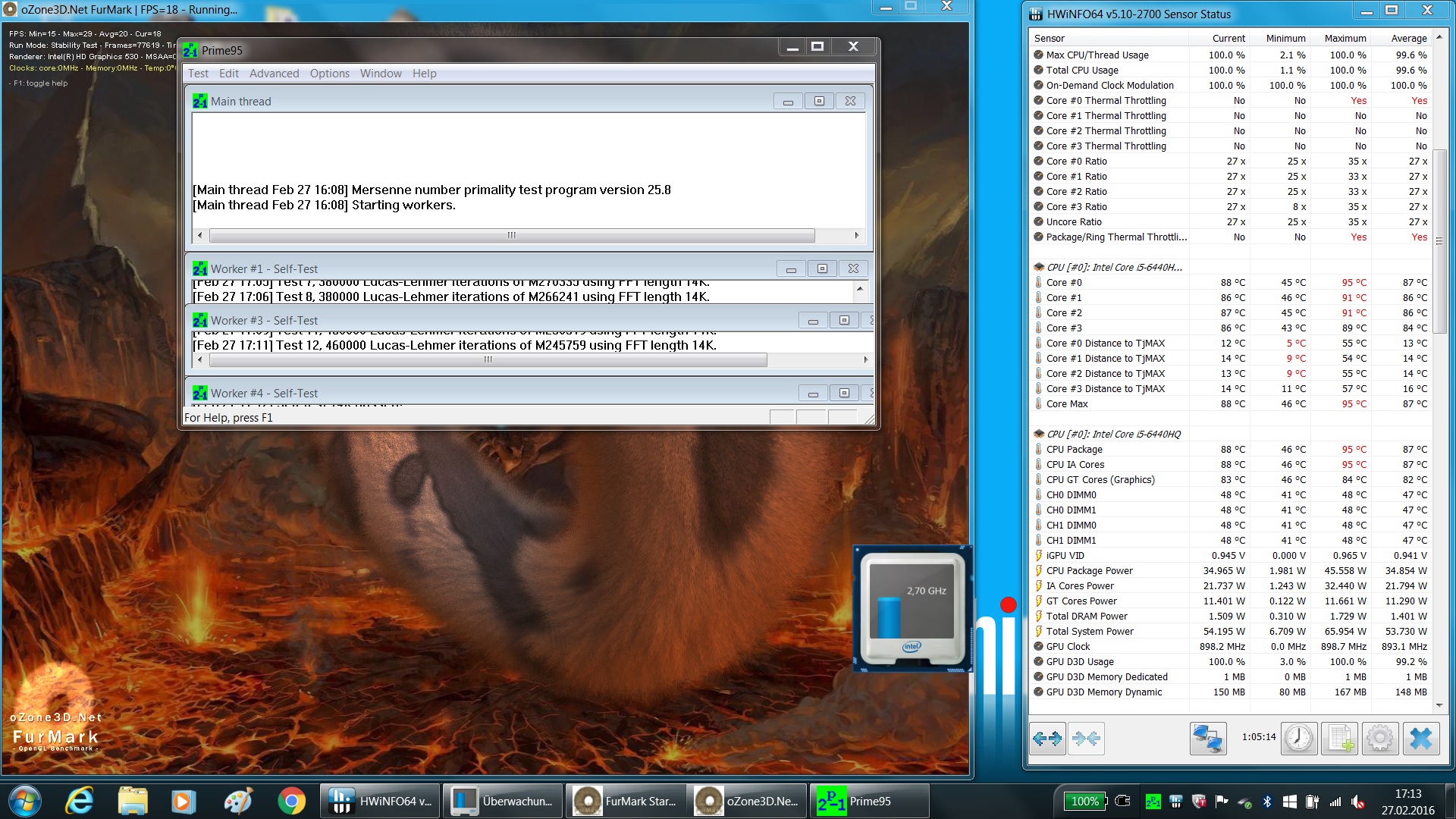1456x819 pixels.
Task: Open HWiNFO sensor settings gear
Action: click(1379, 738)
